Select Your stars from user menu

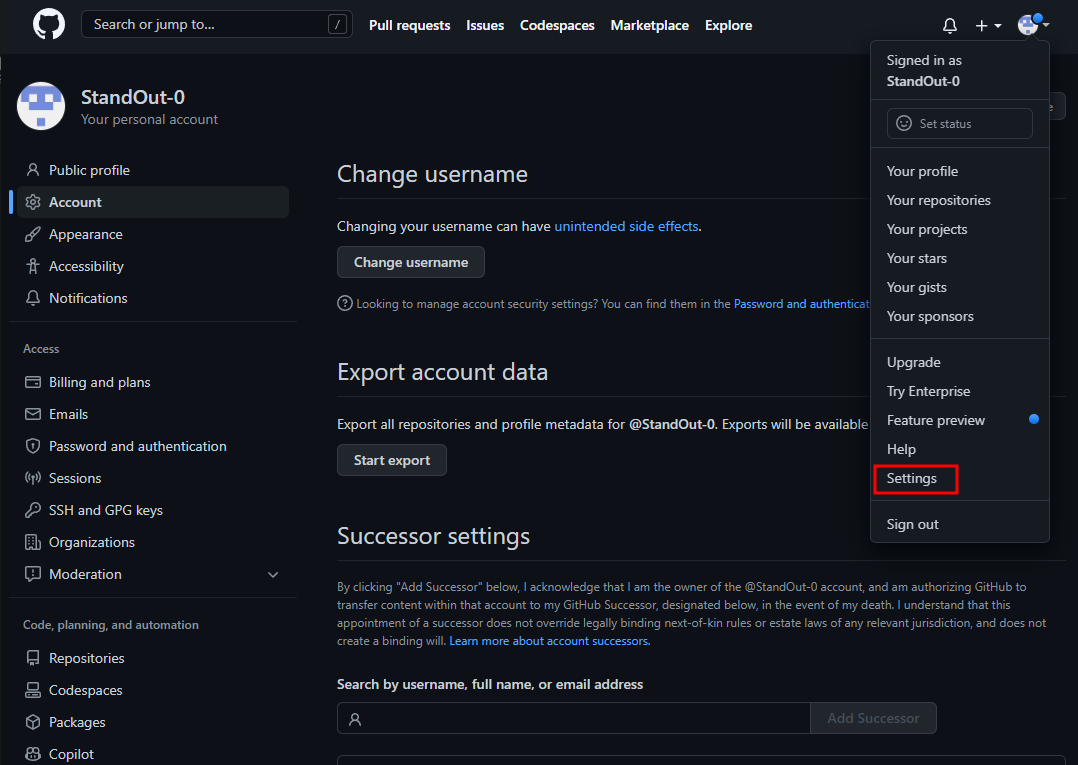coord(960,258)
